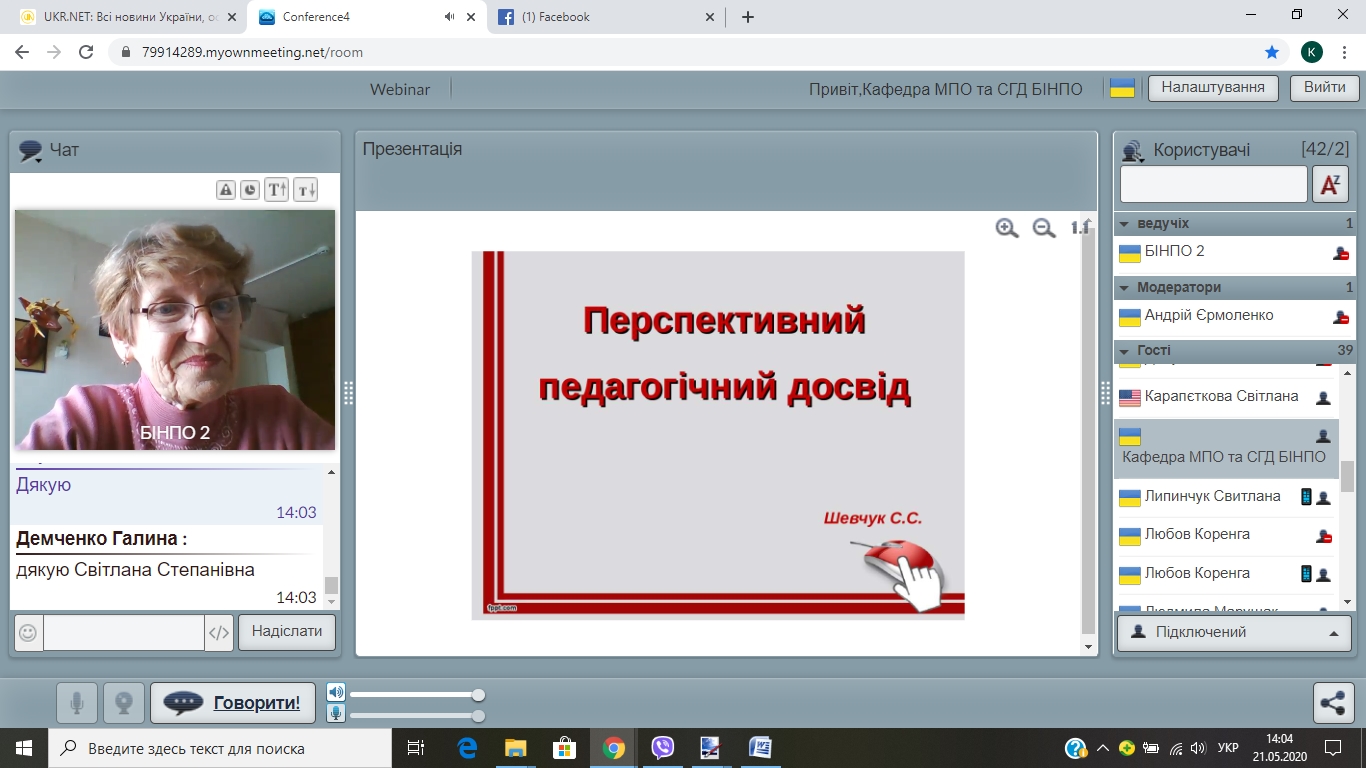Viewport: 1366px width, 768px height.
Task: Decrease chat font size
Action: (x=305, y=190)
